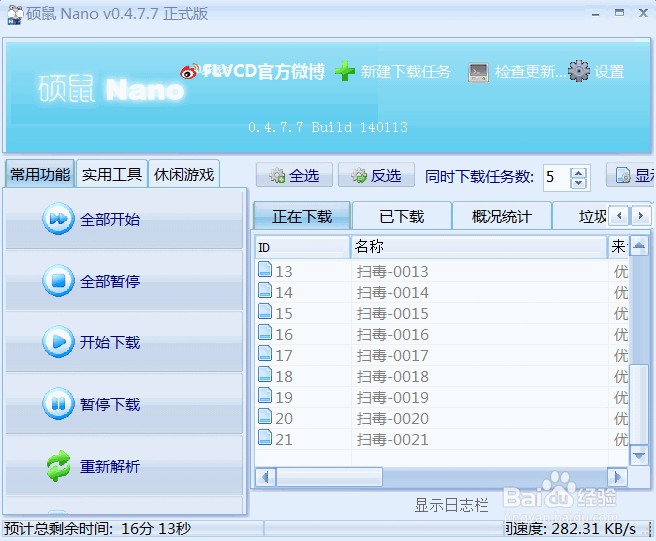Open the 正在下载 tab
Viewport: 656px width, 541px height.
pyautogui.click(x=302, y=216)
